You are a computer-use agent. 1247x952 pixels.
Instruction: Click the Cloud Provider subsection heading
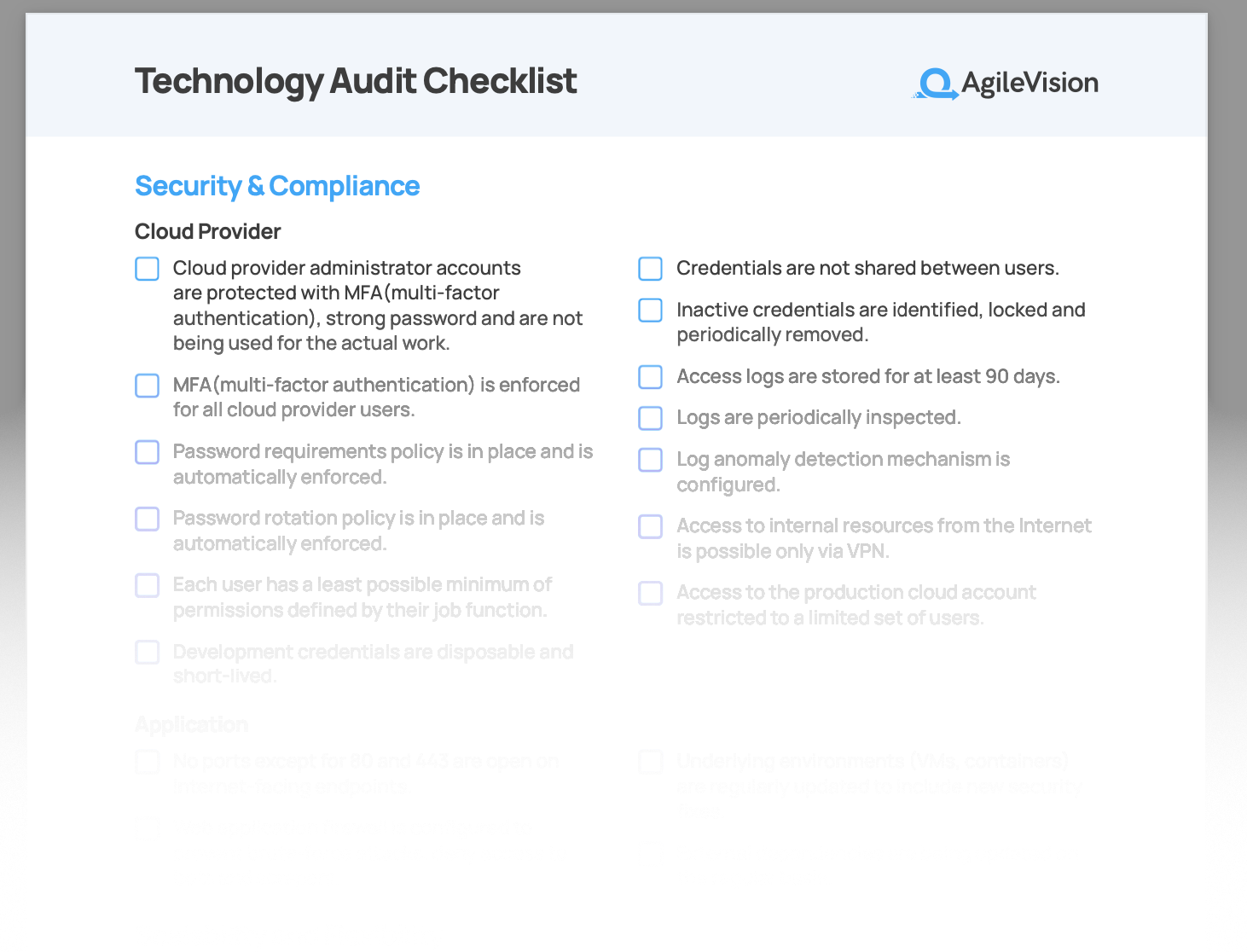208,231
